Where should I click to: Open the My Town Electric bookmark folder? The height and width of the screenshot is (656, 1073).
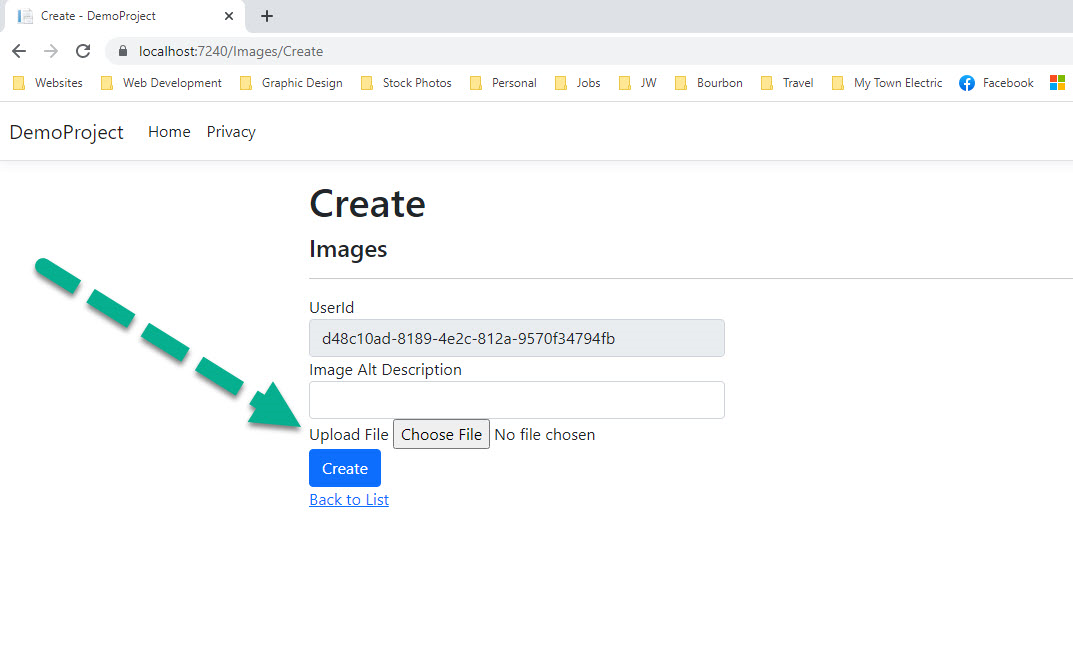click(887, 83)
